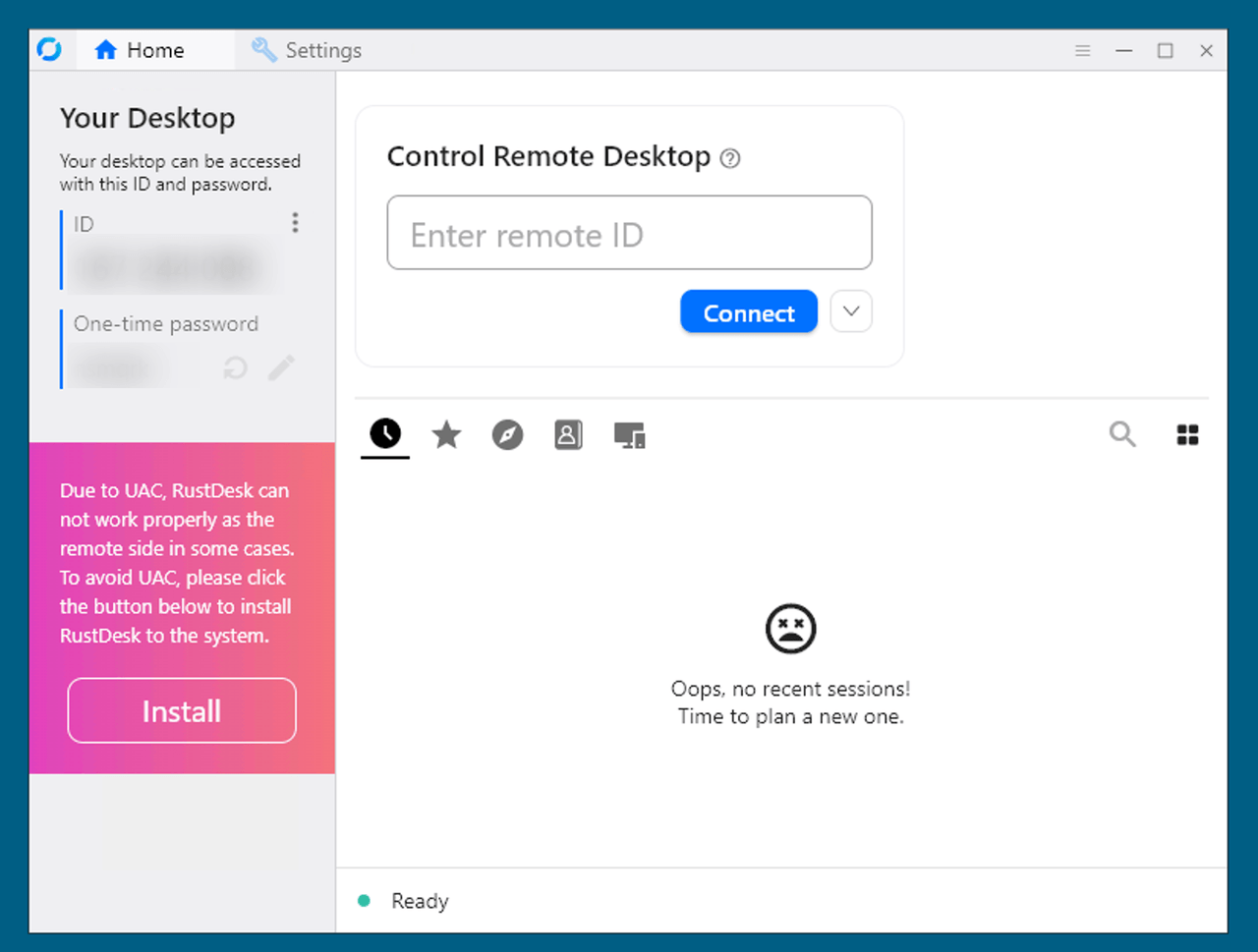1258x952 pixels.
Task: Click the search magnifier icon
Action: pyautogui.click(x=1122, y=434)
